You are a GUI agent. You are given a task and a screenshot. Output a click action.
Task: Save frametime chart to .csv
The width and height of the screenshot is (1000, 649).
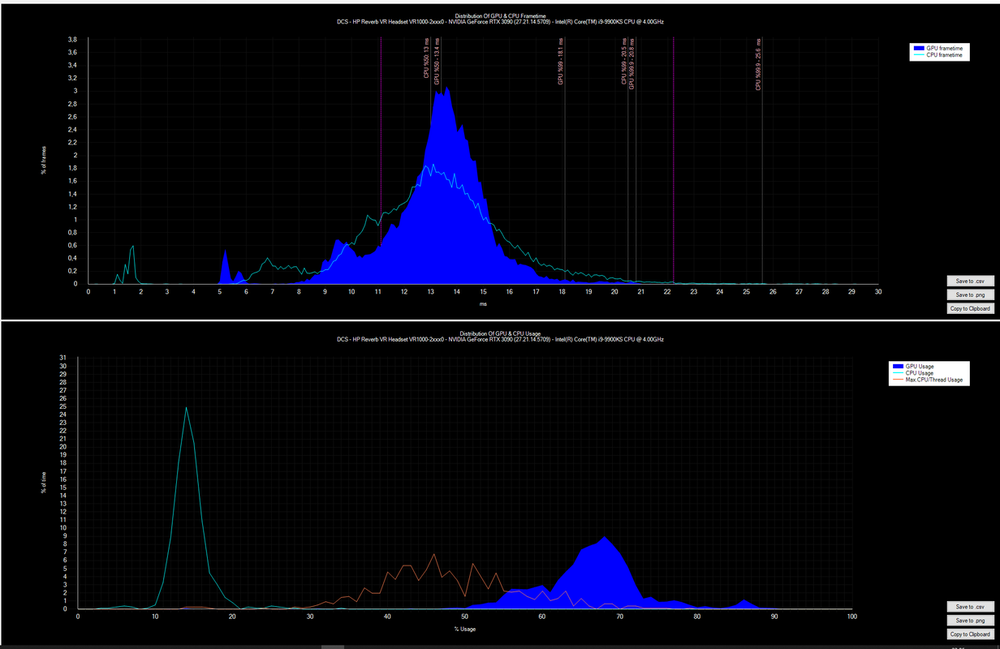coord(970,281)
